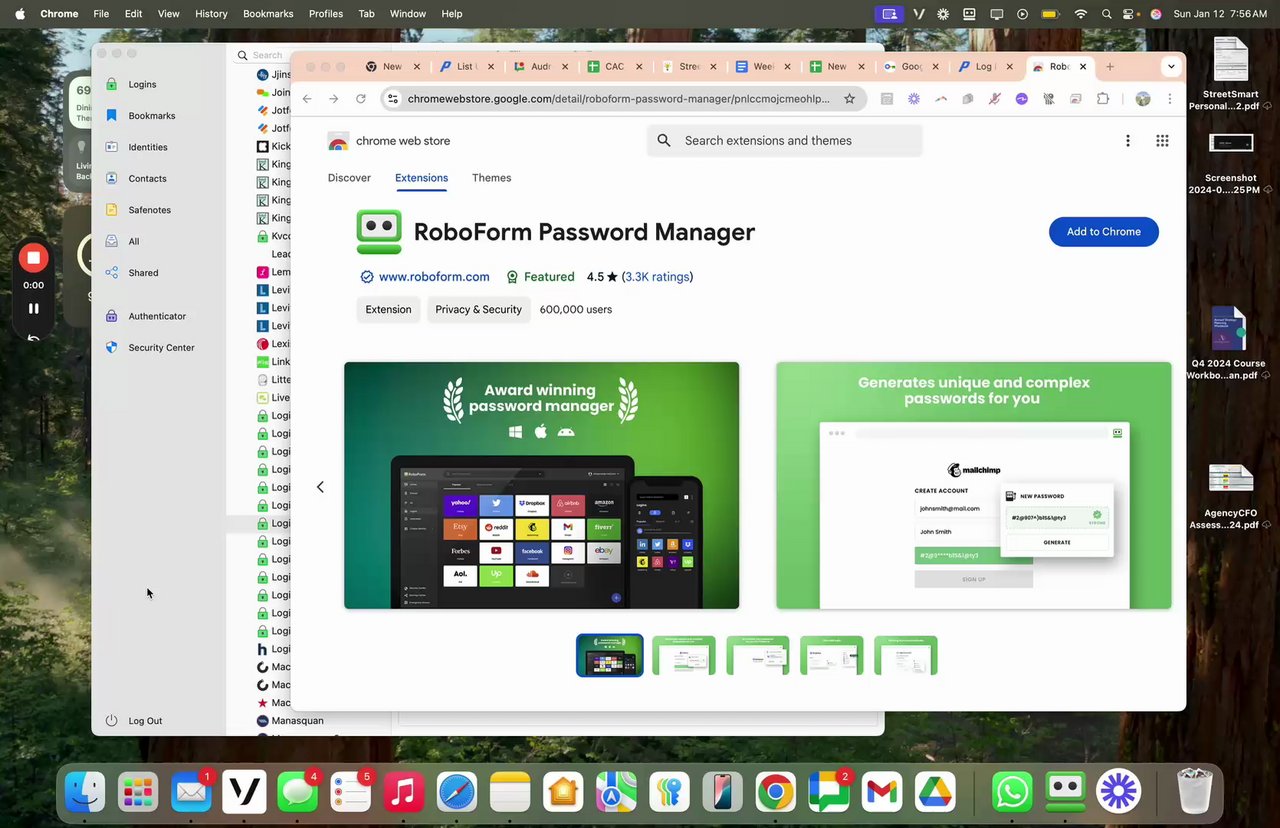Click the Search field in the RoboForm window
This screenshot has width=1280, height=828.
click(266, 55)
